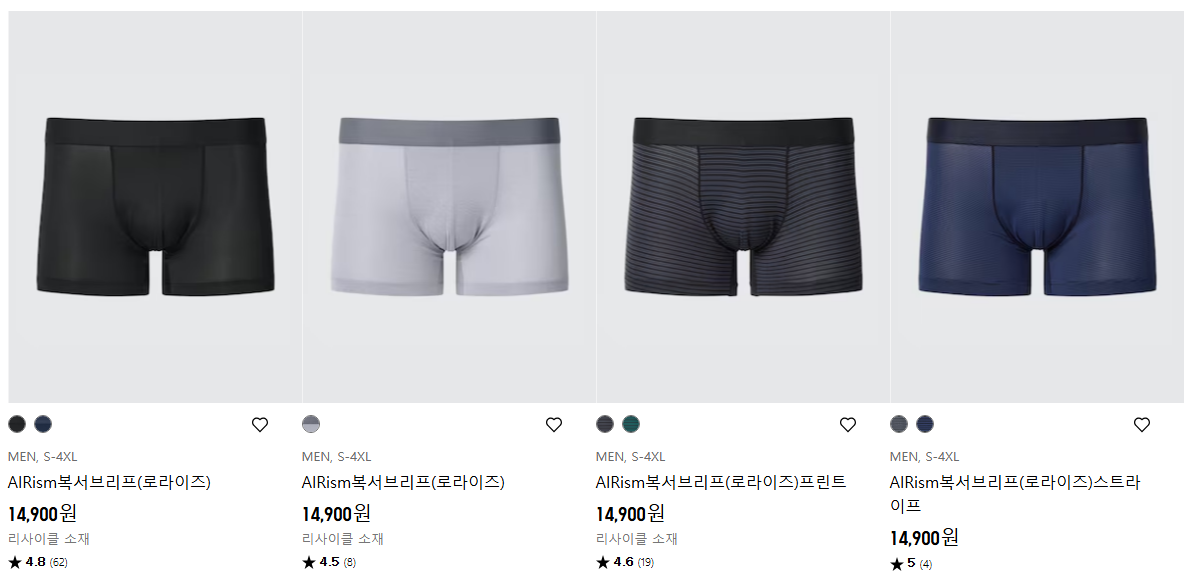
Task: View 4.5 star rating with 8 reviews
Action: (329, 562)
